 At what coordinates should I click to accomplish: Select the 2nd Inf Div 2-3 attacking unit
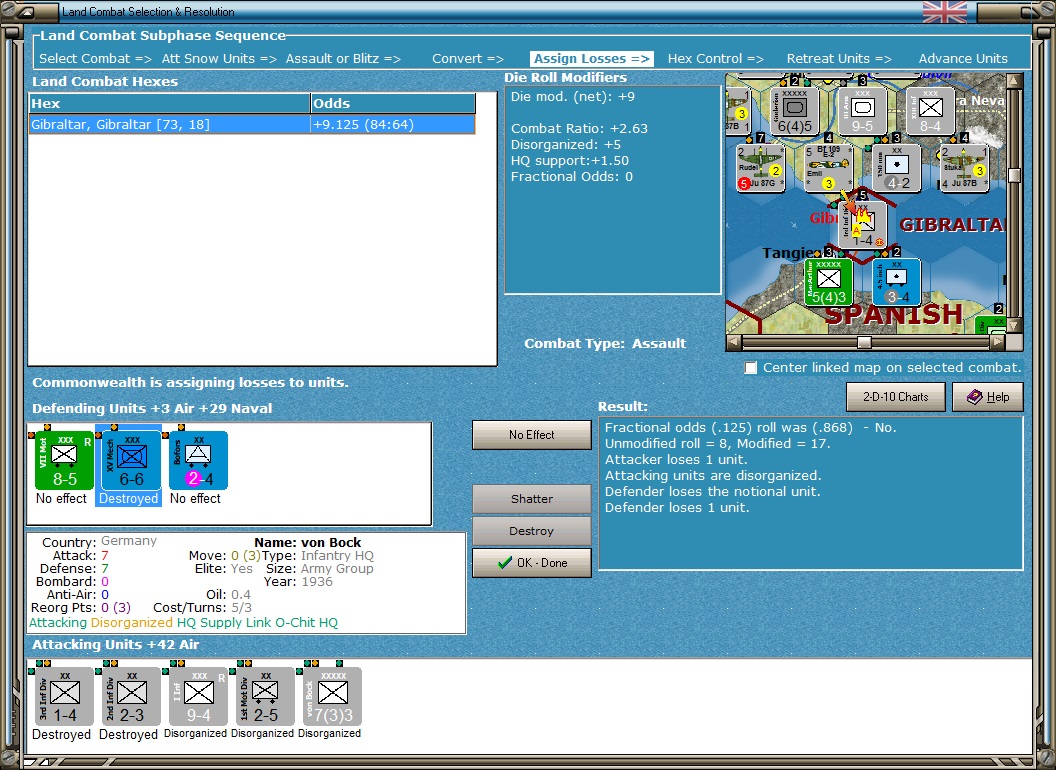pos(131,697)
